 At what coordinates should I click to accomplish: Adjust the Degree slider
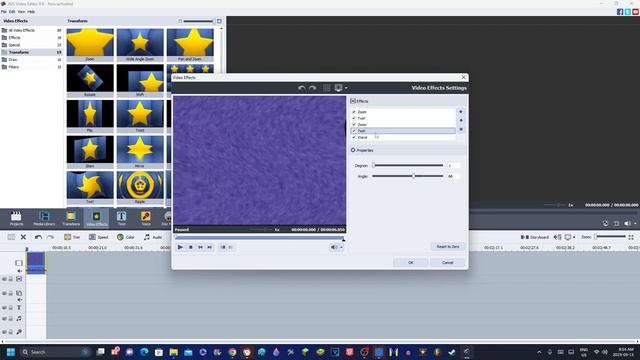click(408, 165)
